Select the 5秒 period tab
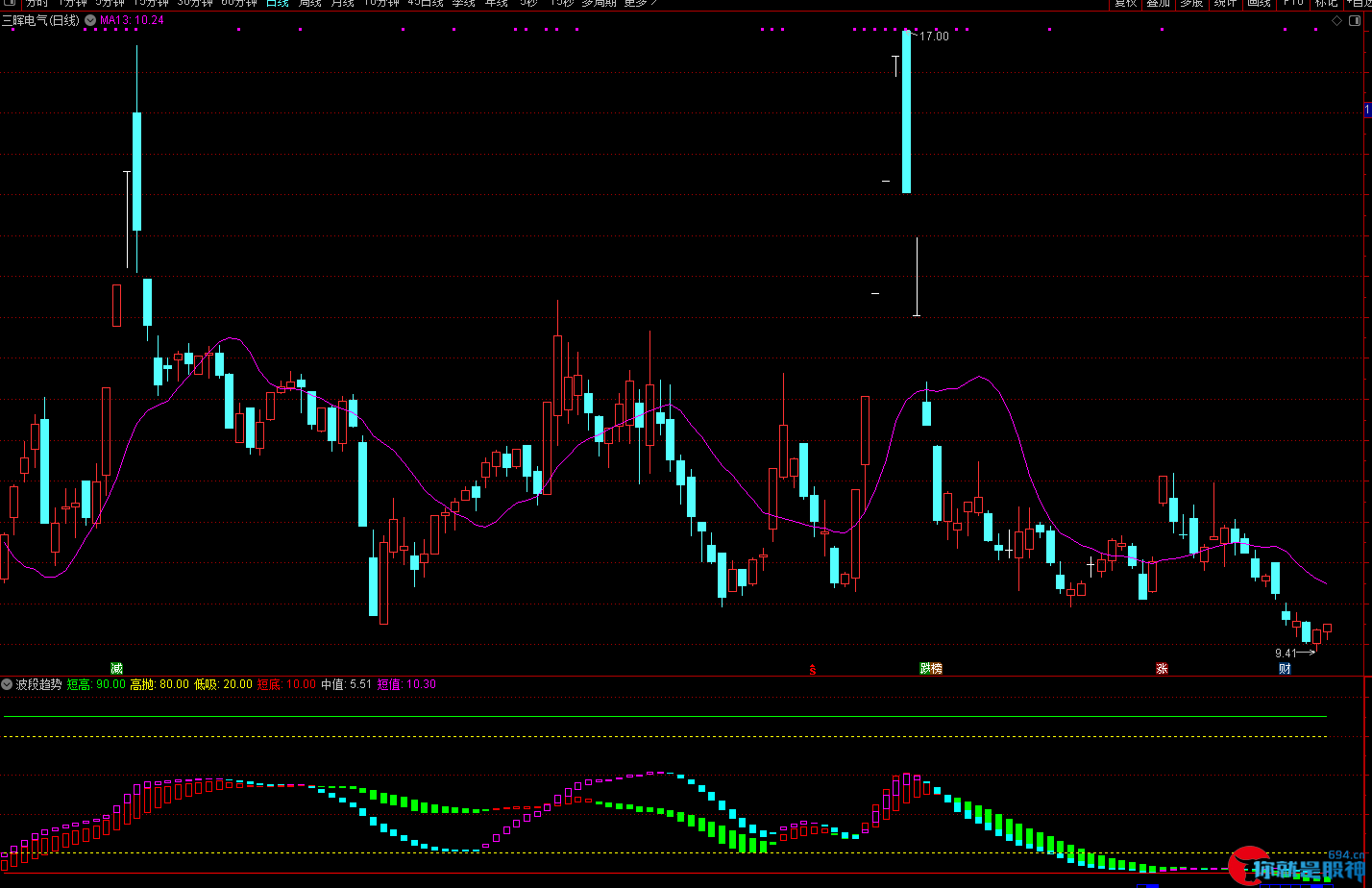This screenshot has height=888, width=1372. pos(528,3)
